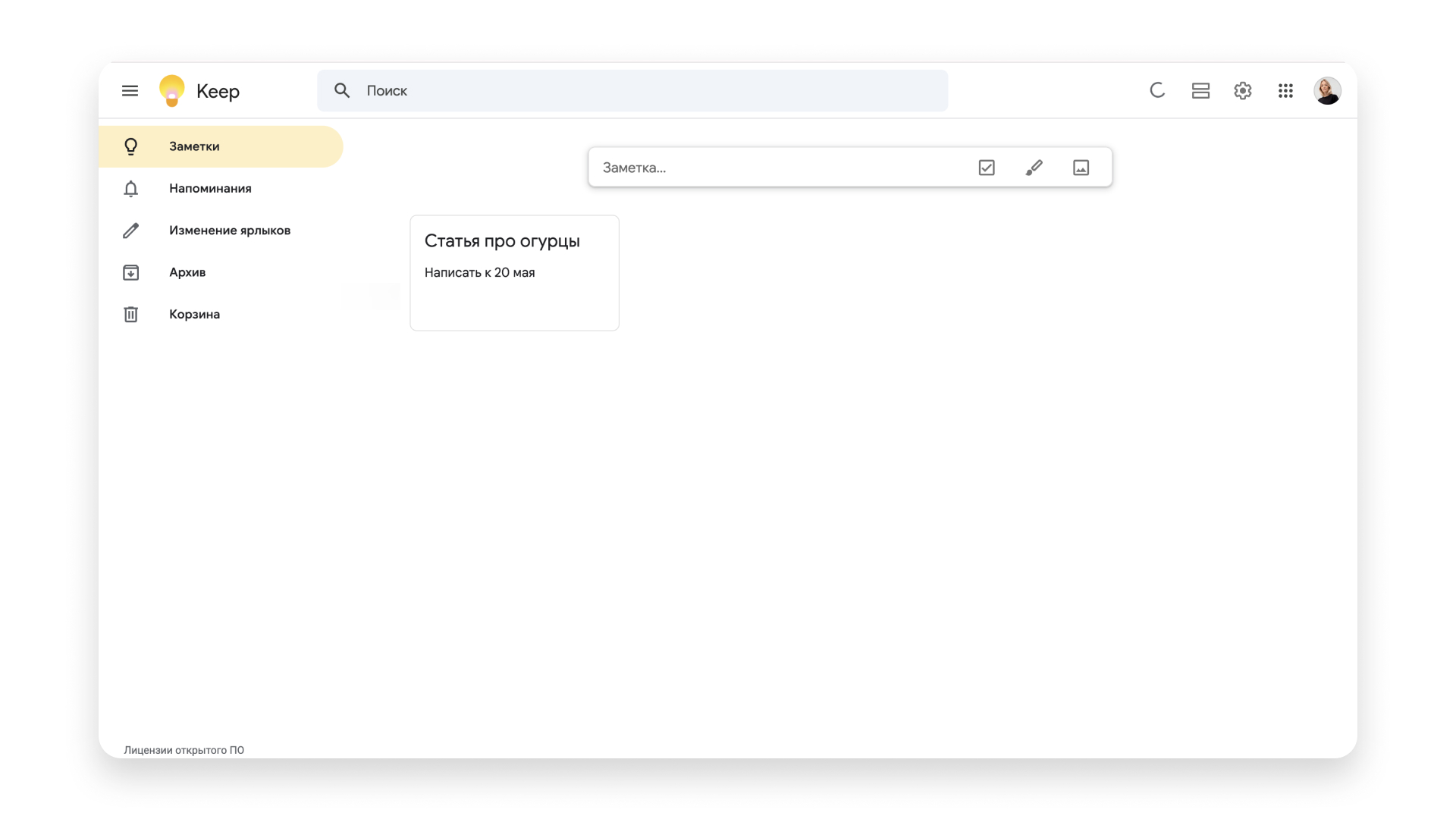
Task: Create a new drawing note
Action: [x=1034, y=168]
